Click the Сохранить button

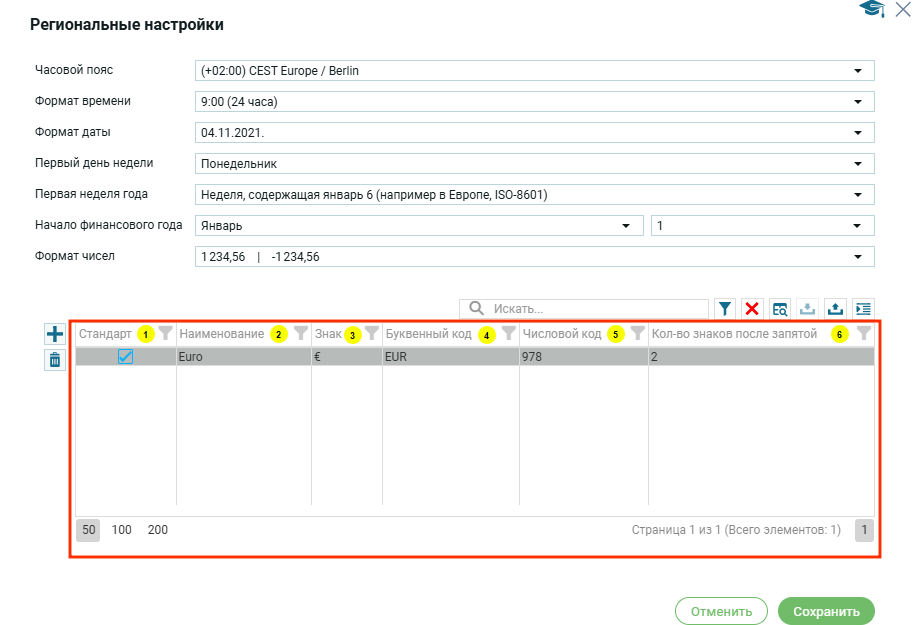pyautogui.click(x=826, y=611)
